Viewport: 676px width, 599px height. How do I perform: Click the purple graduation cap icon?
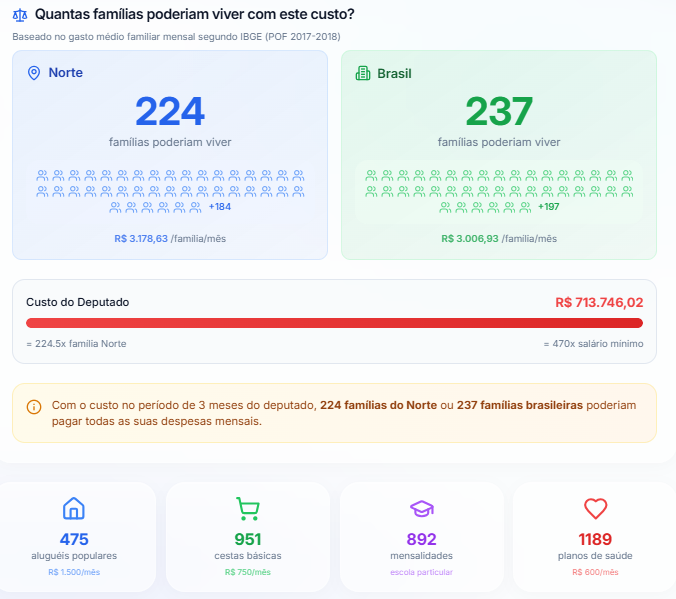point(421,509)
